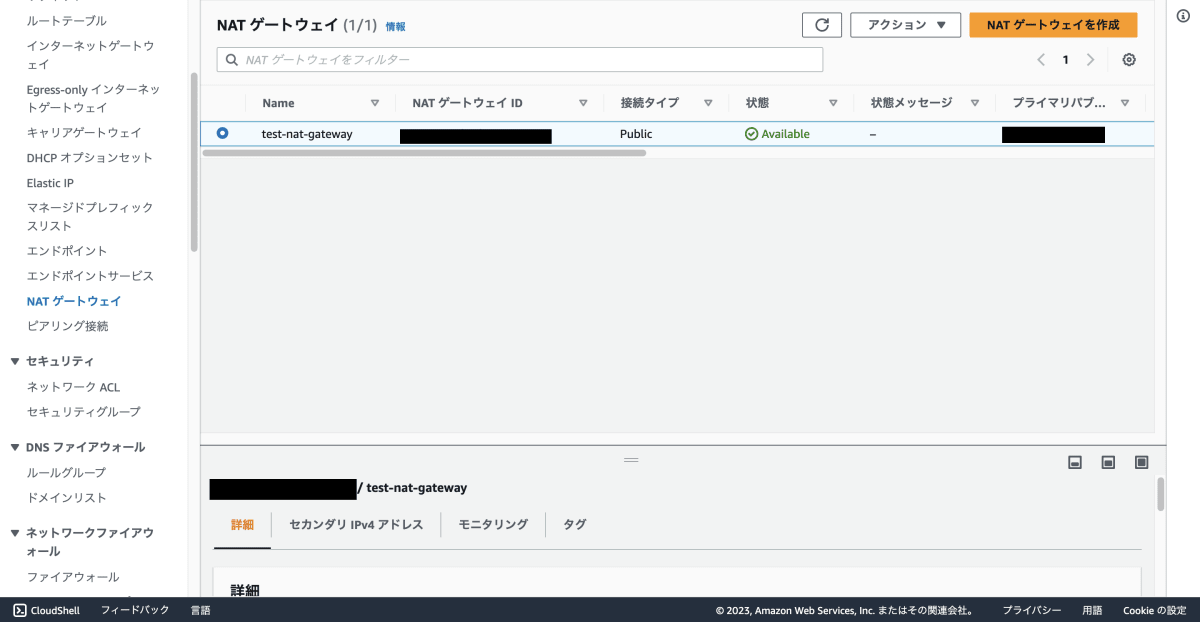Viewport: 1200px width, 622px height.
Task: Open DHCP オプションセット in sidebar
Action: (90, 158)
